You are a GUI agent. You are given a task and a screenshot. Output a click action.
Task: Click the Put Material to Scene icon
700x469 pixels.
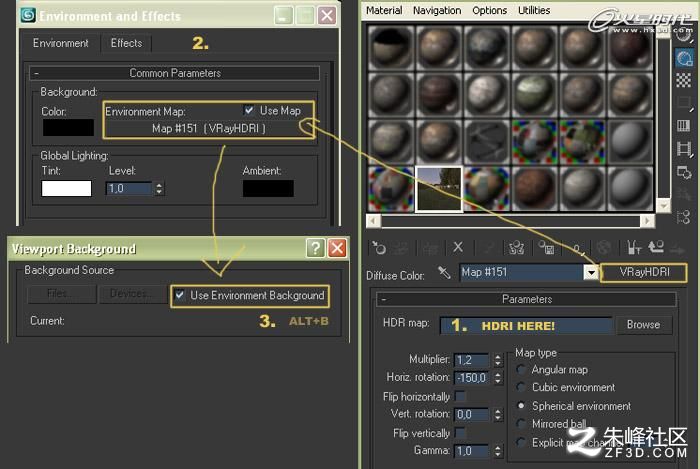(400, 248)
